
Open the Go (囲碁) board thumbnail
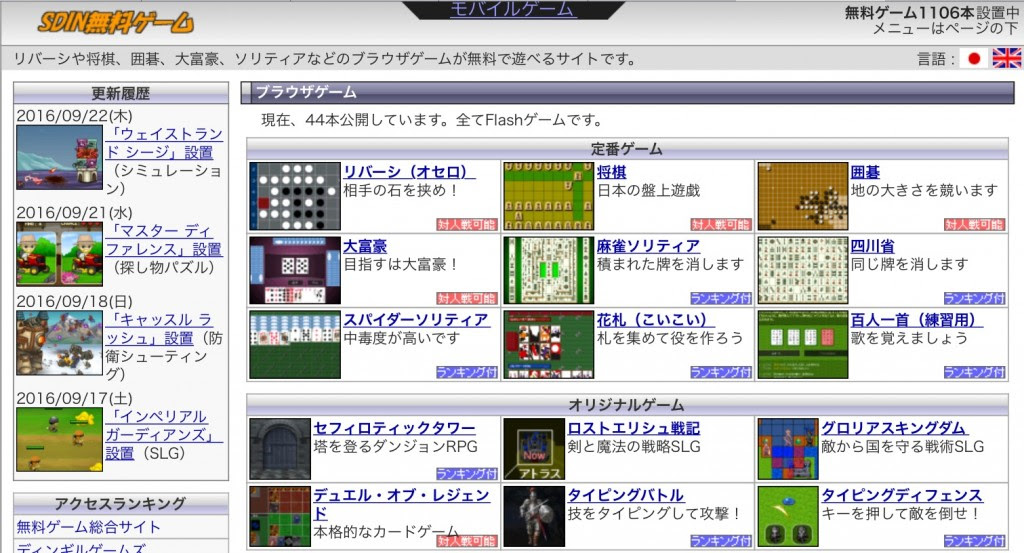[x=803, y=196]
